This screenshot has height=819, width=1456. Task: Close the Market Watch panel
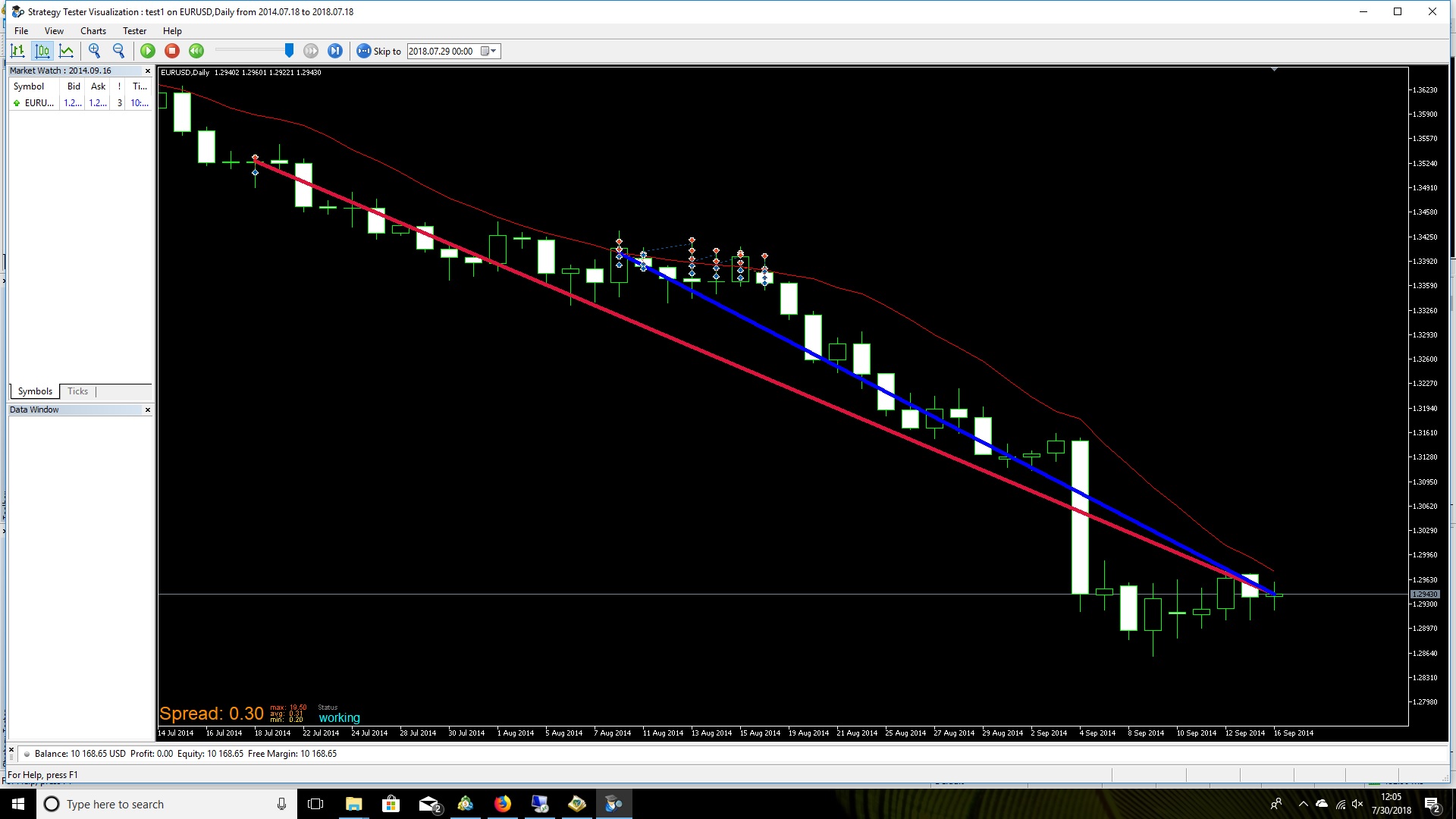click(148, 71)
